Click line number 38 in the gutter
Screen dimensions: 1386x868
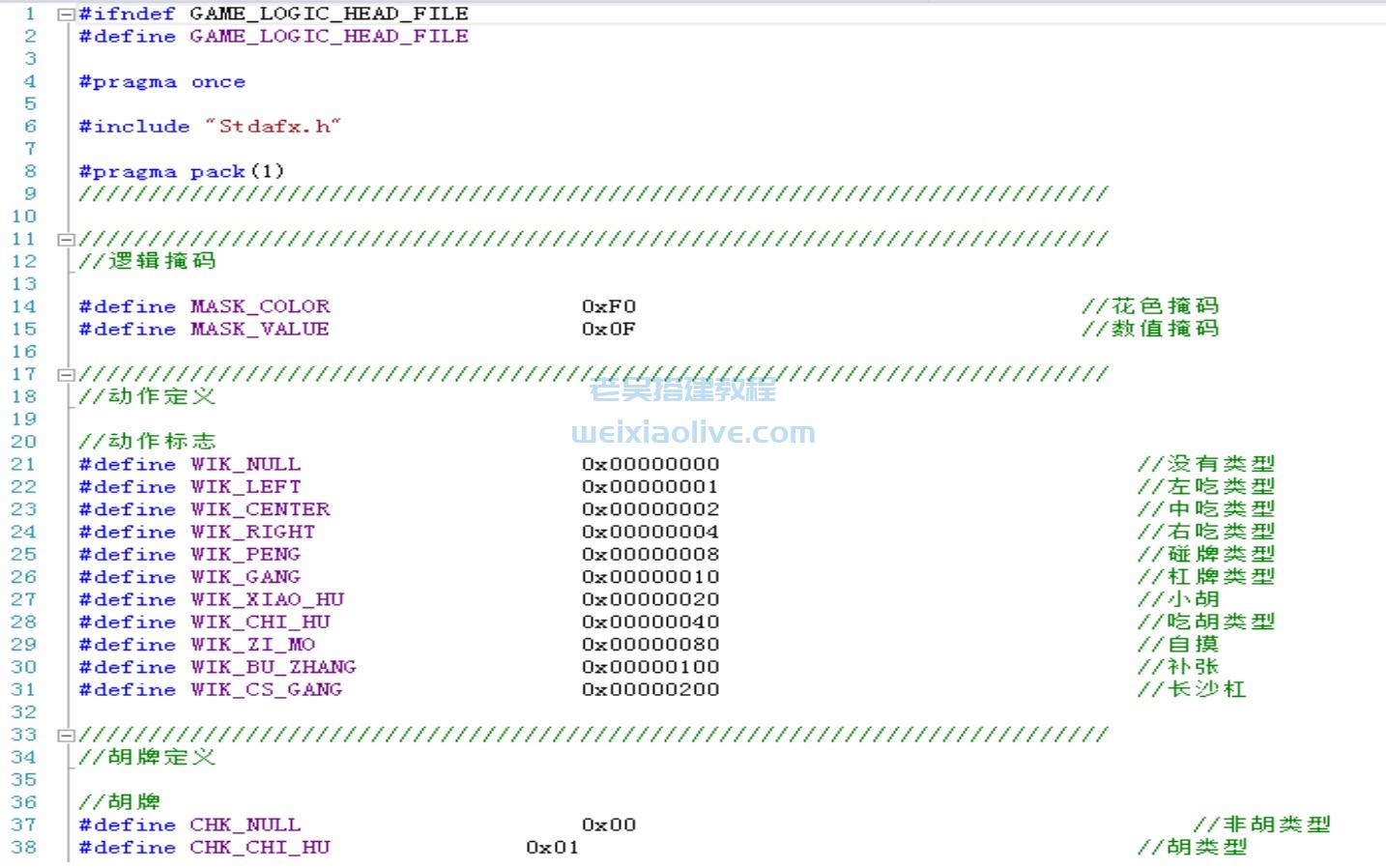pos(24,848)
